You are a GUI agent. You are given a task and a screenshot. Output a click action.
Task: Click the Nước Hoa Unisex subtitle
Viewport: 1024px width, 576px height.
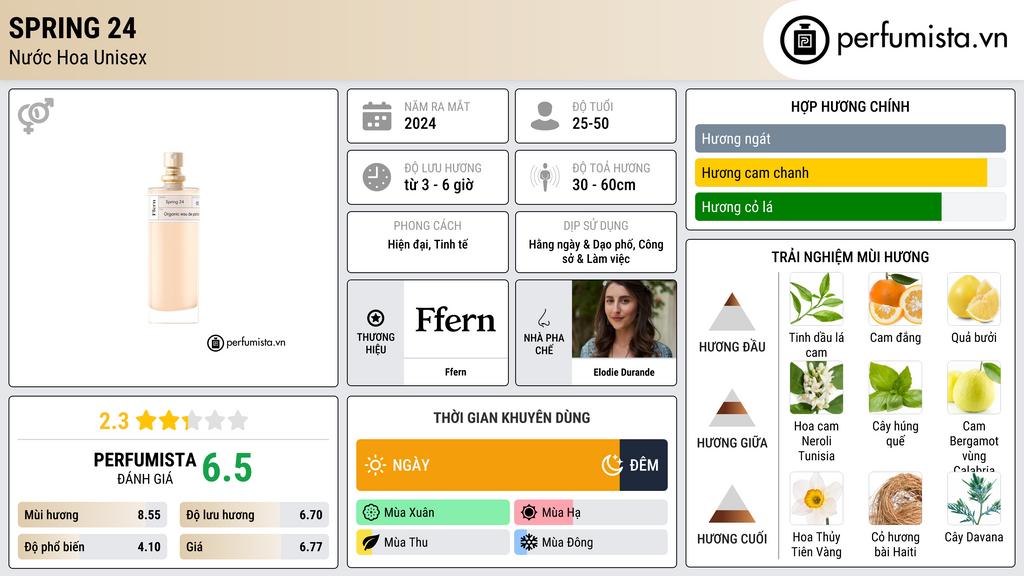click(x=78, y=57)
